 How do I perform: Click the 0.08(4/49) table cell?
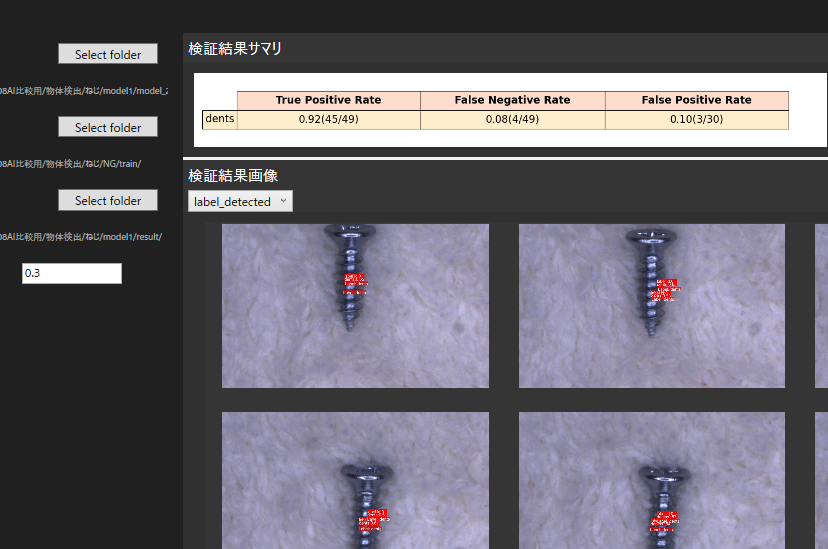pyautogui.click(x=512, y=120)
